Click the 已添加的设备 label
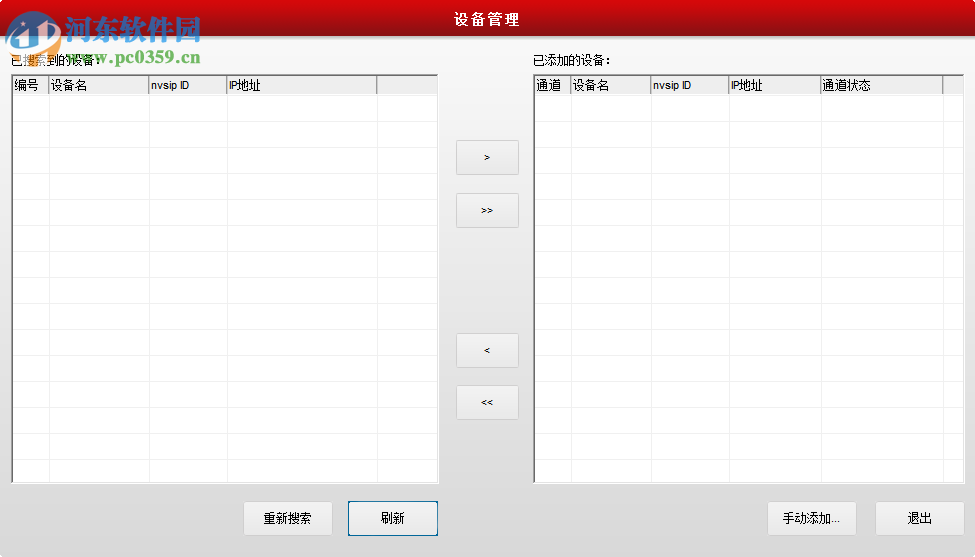Viewport: 975px width, 557px height. 571,60
